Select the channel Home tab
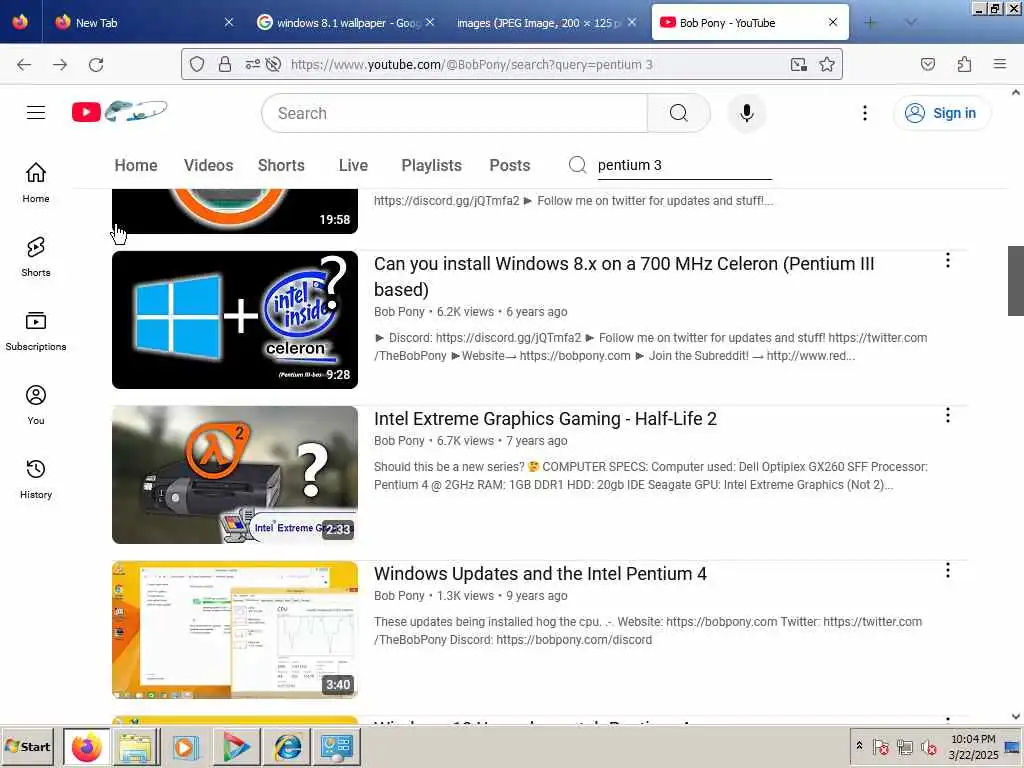The width and height of the screenshot is (1024, 768). (136, 165)
